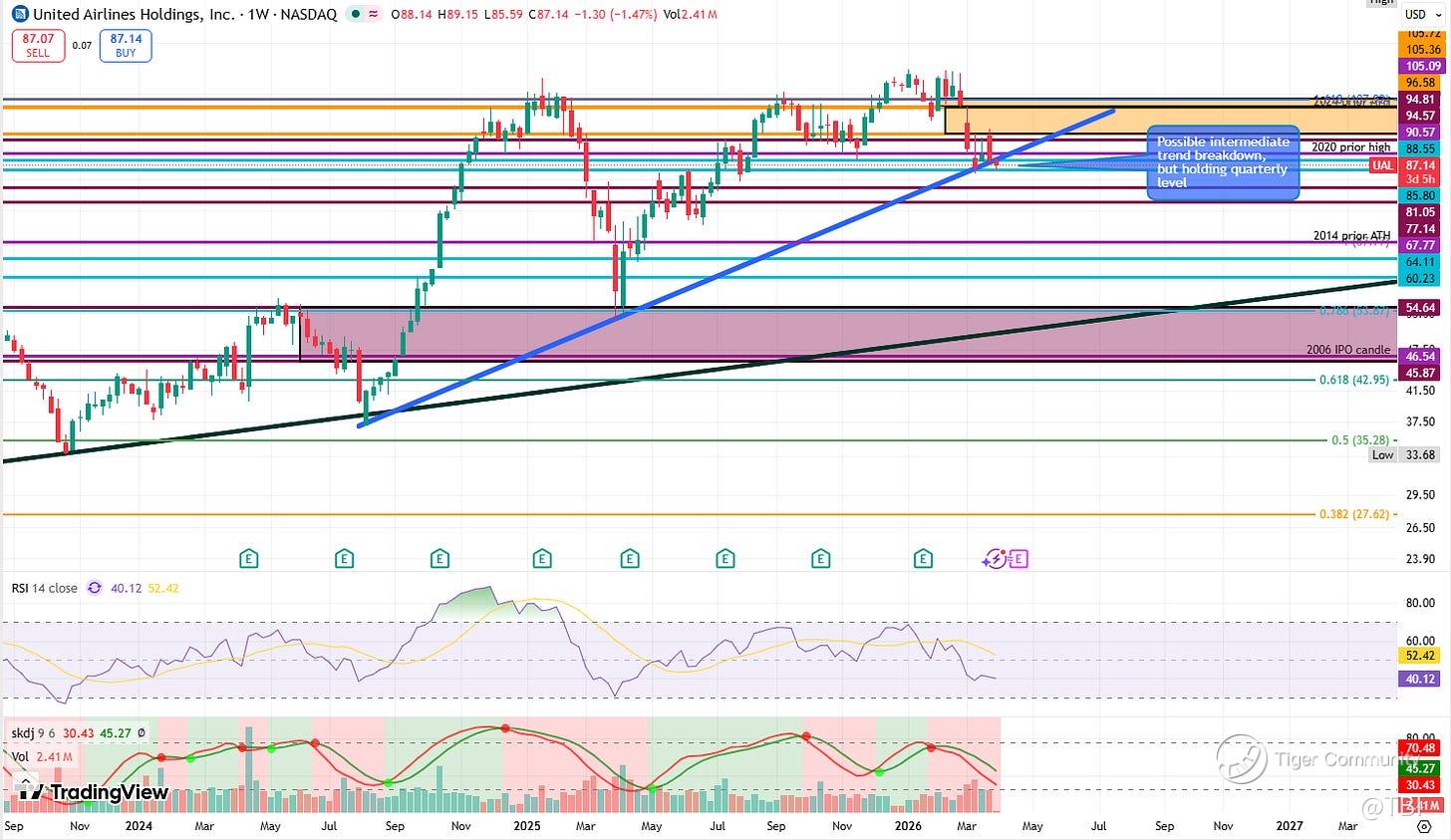The height and width of the screenshot is (840, 1451).
Task: Open the earnings marker nearest May 2024
Action: point(248,559)
